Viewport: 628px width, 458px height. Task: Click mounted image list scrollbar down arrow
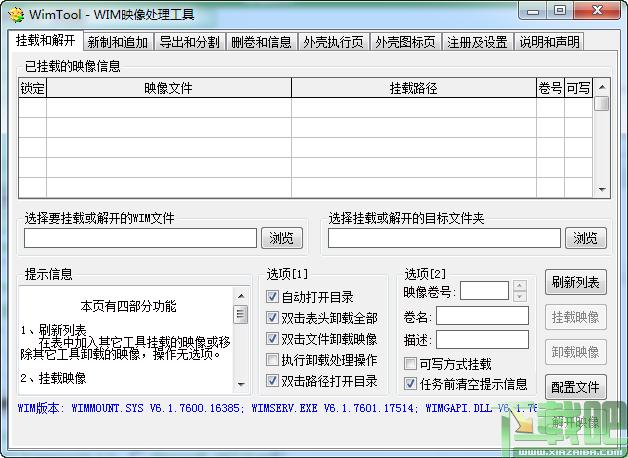click(x=602, y=190)
